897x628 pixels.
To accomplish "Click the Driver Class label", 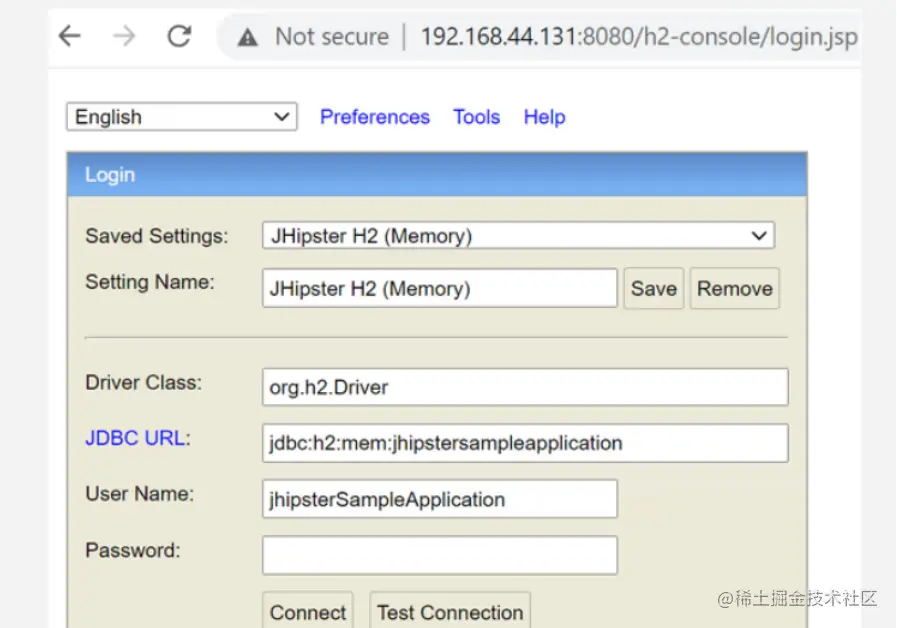I will point(144,383).
